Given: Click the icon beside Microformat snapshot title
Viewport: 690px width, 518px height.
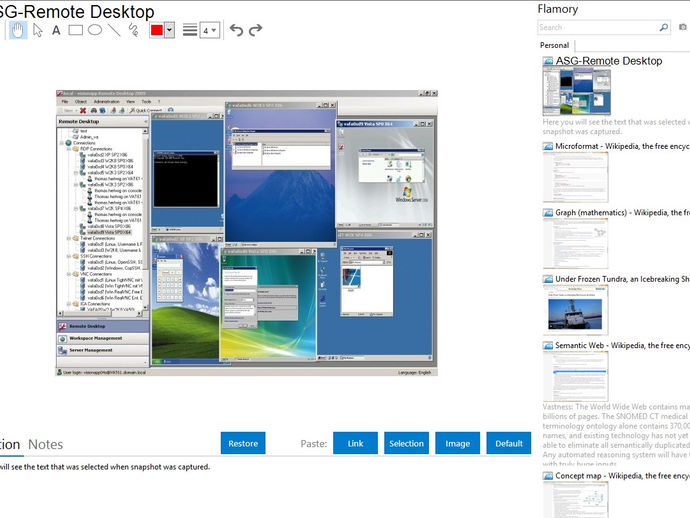Looking at the screenshot, I should (548, 146).
